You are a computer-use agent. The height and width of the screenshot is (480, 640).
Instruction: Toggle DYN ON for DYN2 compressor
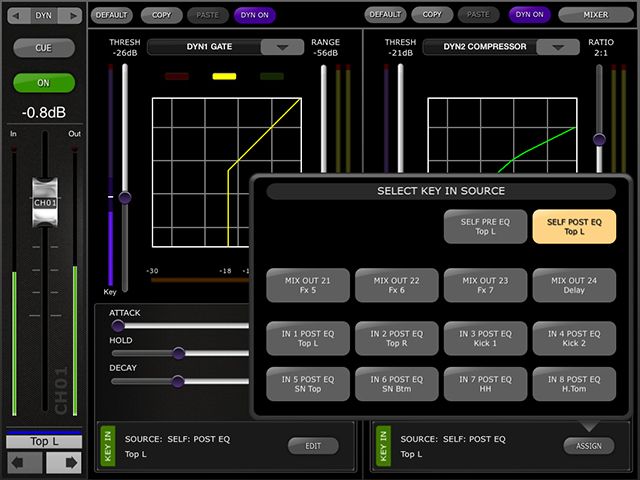point(531,15)
